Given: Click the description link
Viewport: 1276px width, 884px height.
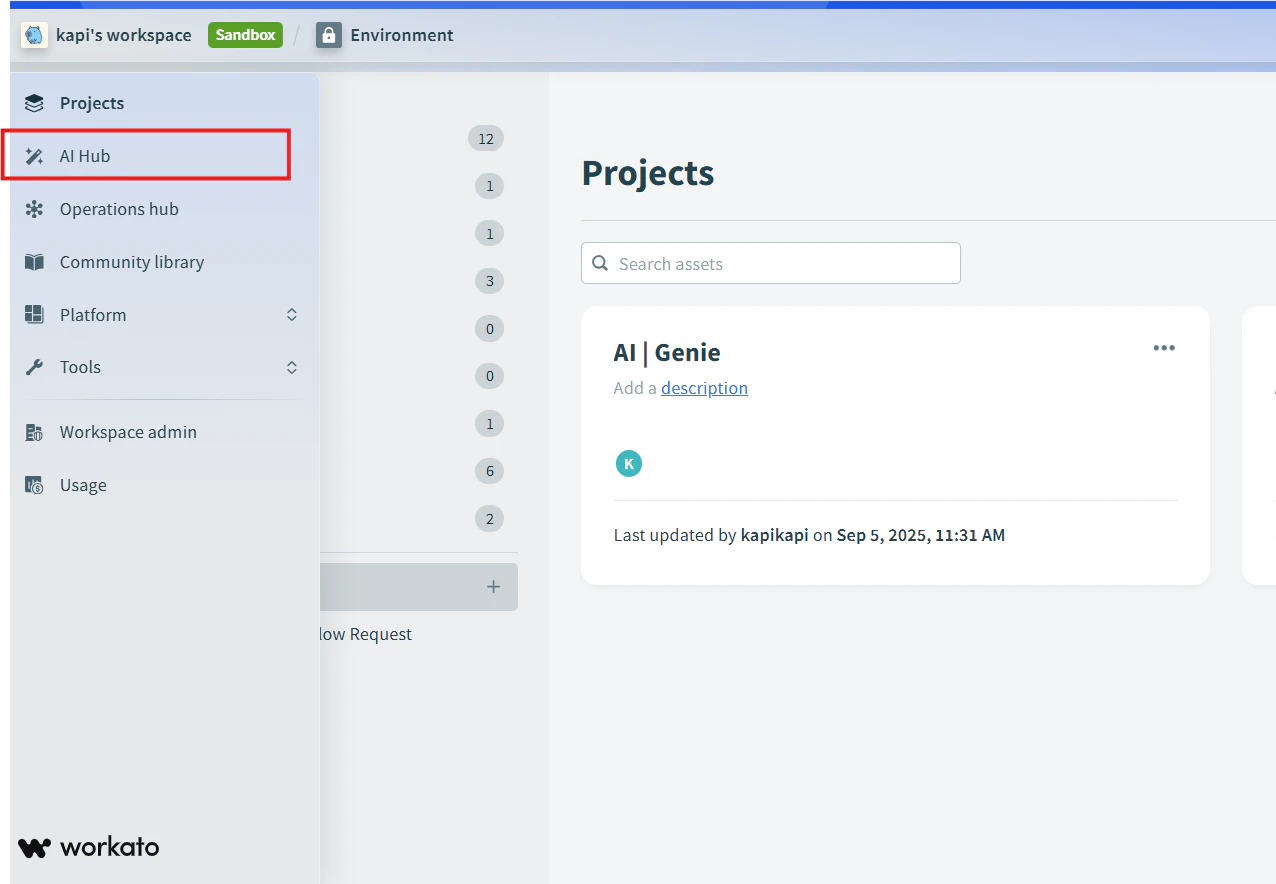Looking at the screenshot, I should [x=704, y=388].
